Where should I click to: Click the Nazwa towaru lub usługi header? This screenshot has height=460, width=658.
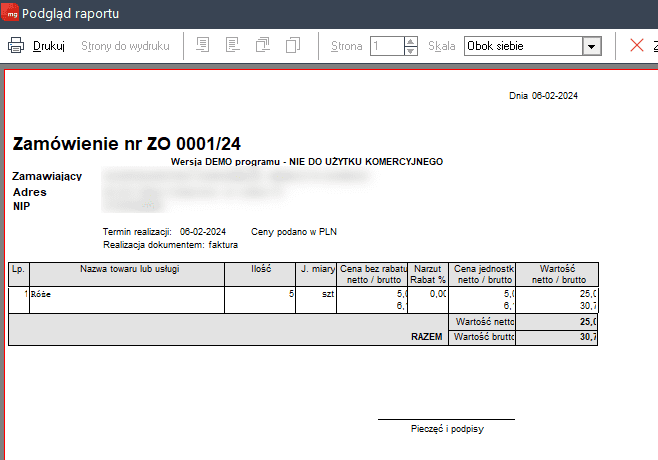(x=129, y=269)
